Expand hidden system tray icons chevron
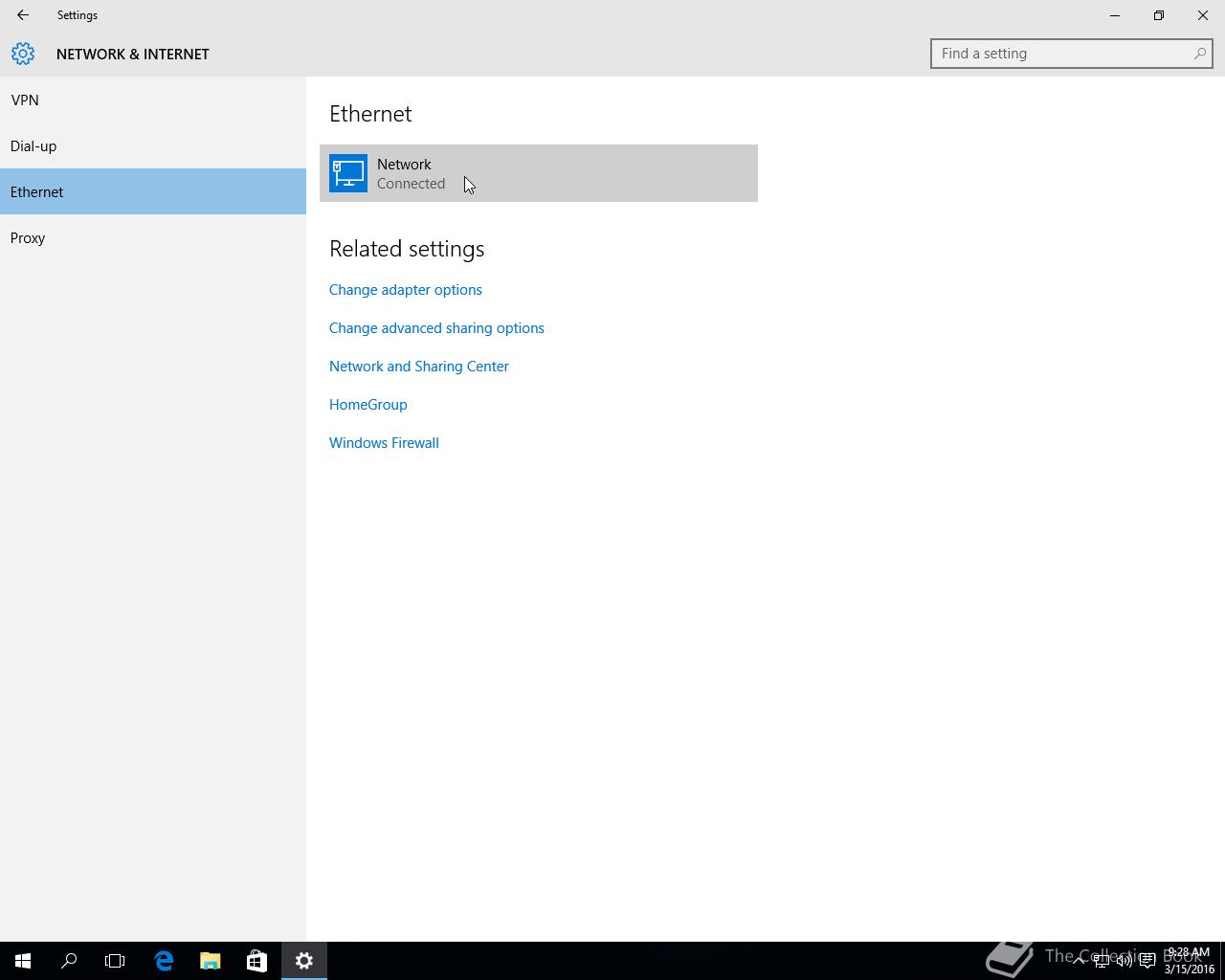1225x980 pixels. (x=1079, y=961)
